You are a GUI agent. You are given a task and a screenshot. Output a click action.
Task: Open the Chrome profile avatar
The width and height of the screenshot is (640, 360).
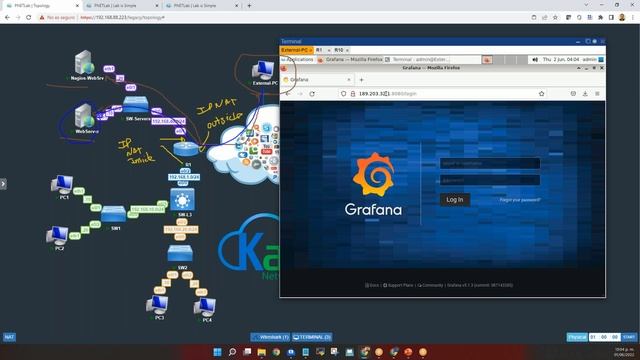tap(622, 18)
